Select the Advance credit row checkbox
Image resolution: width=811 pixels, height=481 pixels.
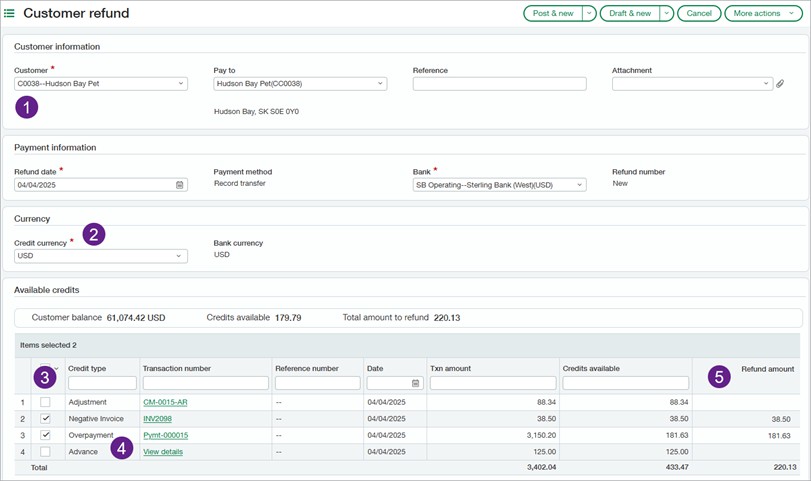pos(45,452)
